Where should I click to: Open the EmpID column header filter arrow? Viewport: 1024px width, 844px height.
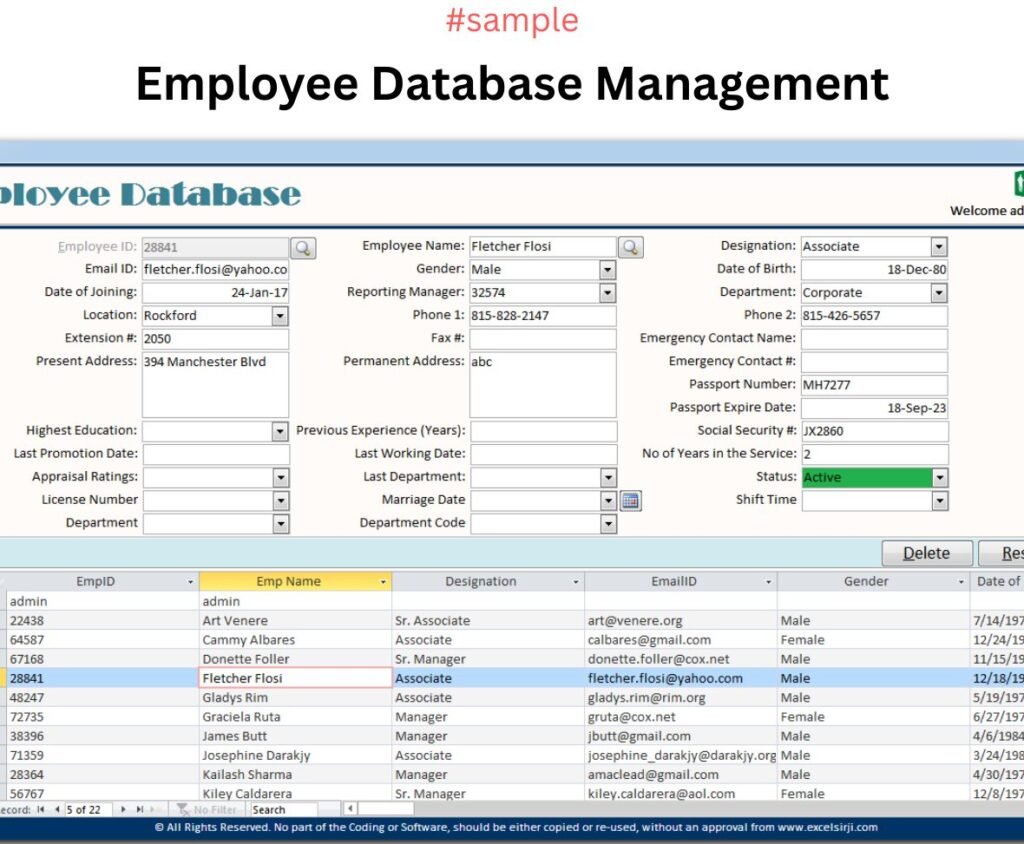click(190, 582)
